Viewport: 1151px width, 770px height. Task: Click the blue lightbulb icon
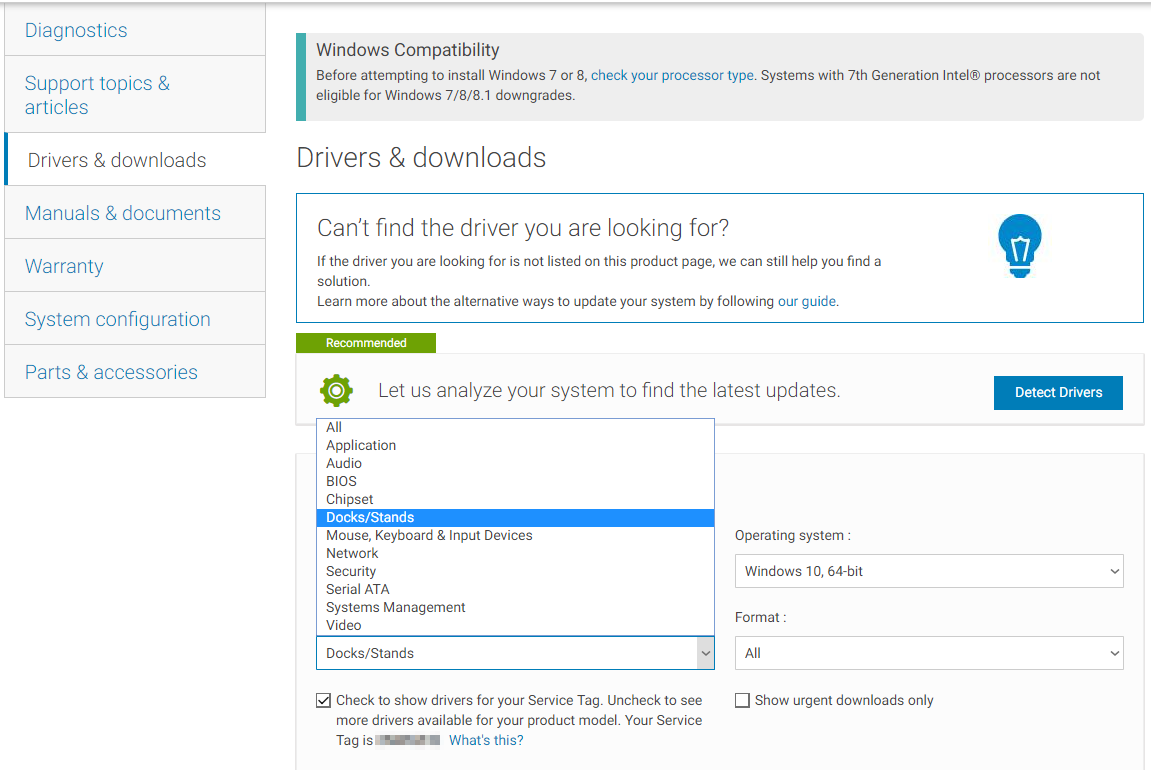point(1019,245)
